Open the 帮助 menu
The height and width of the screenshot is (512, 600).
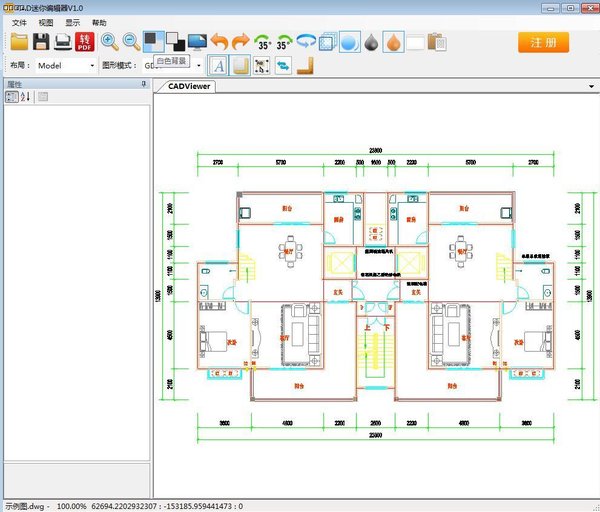99,22
